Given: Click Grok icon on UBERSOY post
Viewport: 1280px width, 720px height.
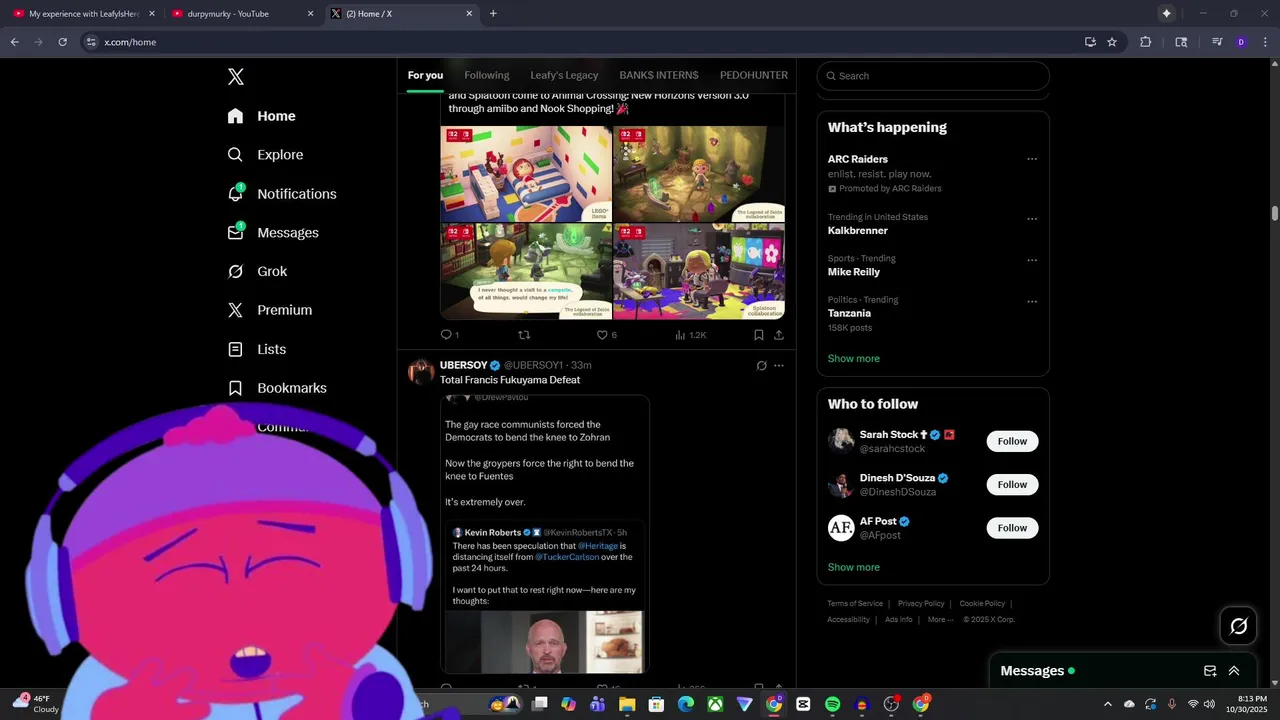Looking at the screenshot, I should [761, 366].
